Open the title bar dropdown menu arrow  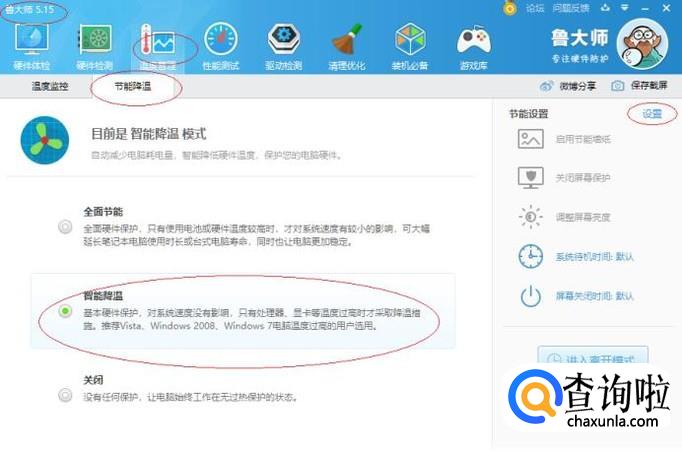pos(625,8)
